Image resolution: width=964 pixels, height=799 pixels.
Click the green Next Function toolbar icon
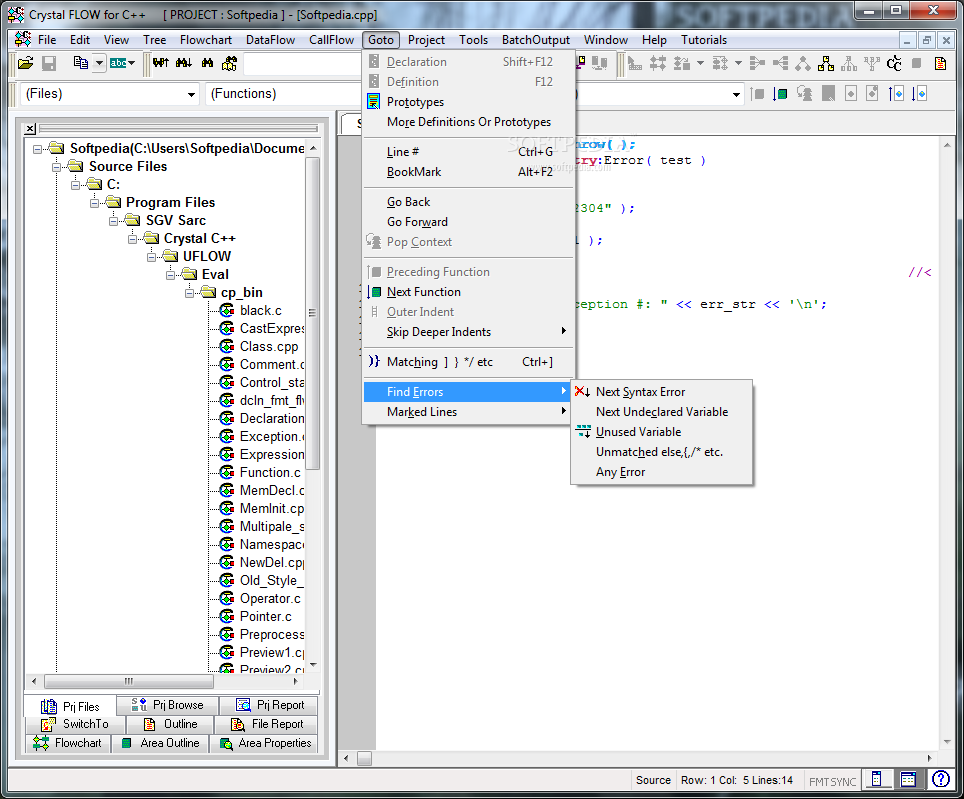tap(780, 94)
